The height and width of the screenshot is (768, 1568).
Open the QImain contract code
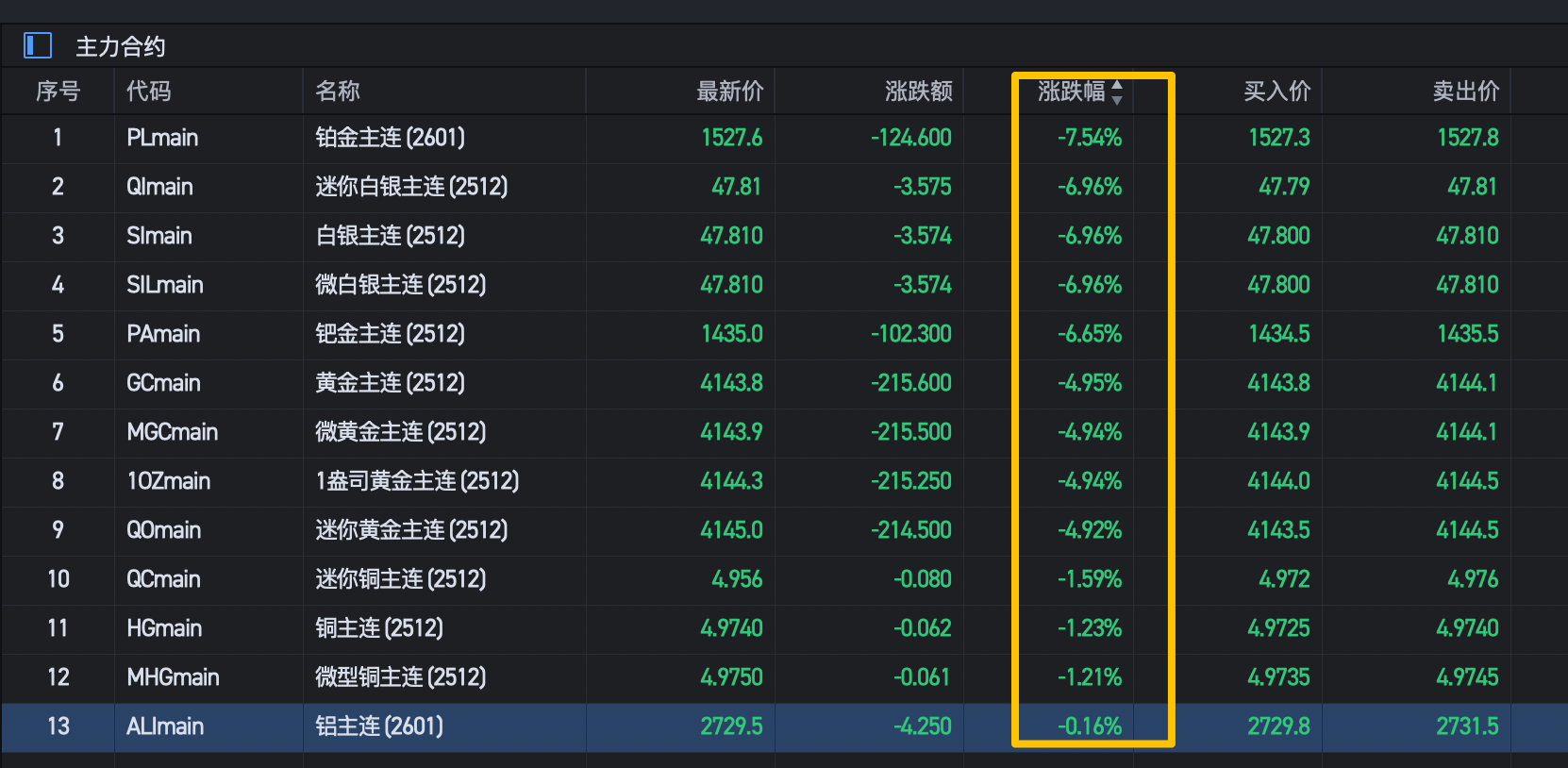click(159, 187)
